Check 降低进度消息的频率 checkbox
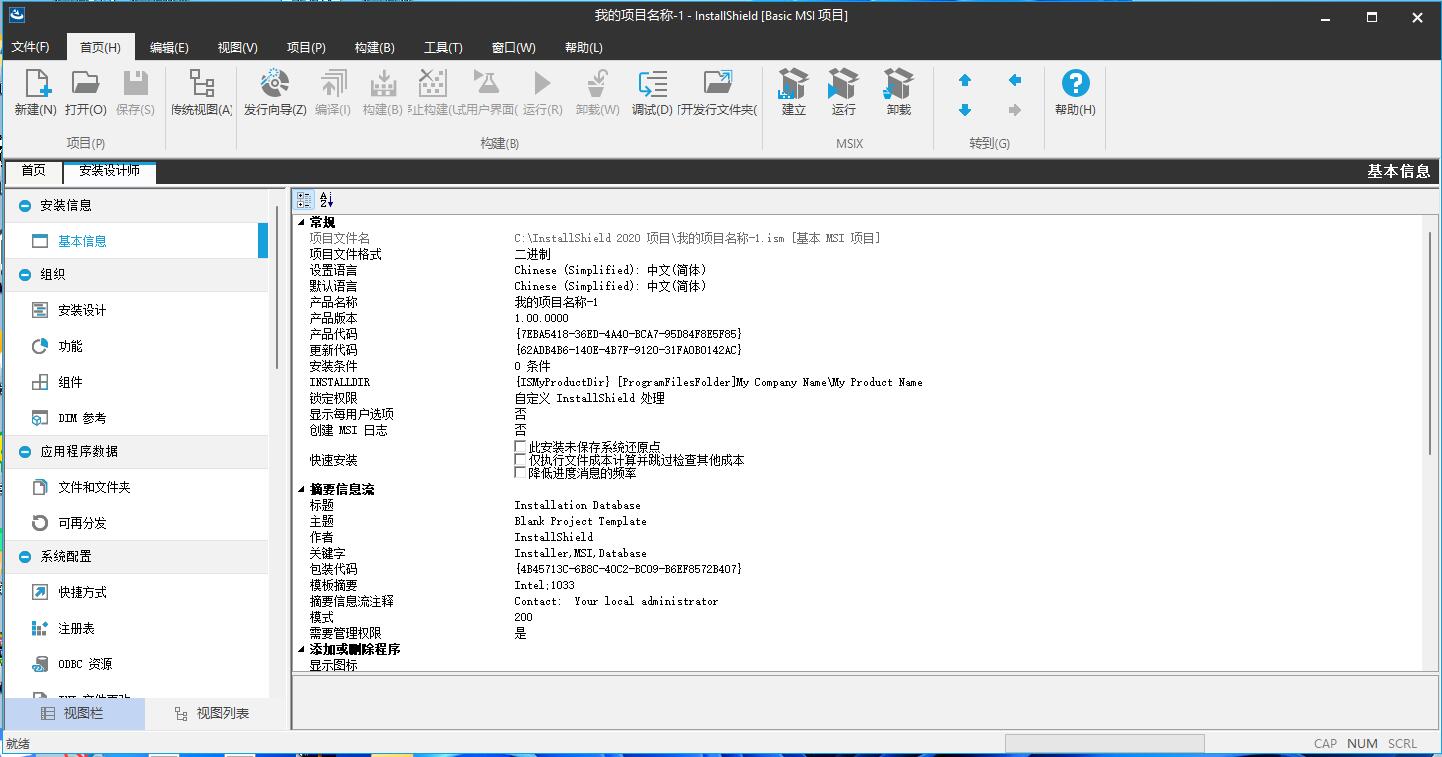This screenshot has width=1442, height=757. click(x=520, y=473)
